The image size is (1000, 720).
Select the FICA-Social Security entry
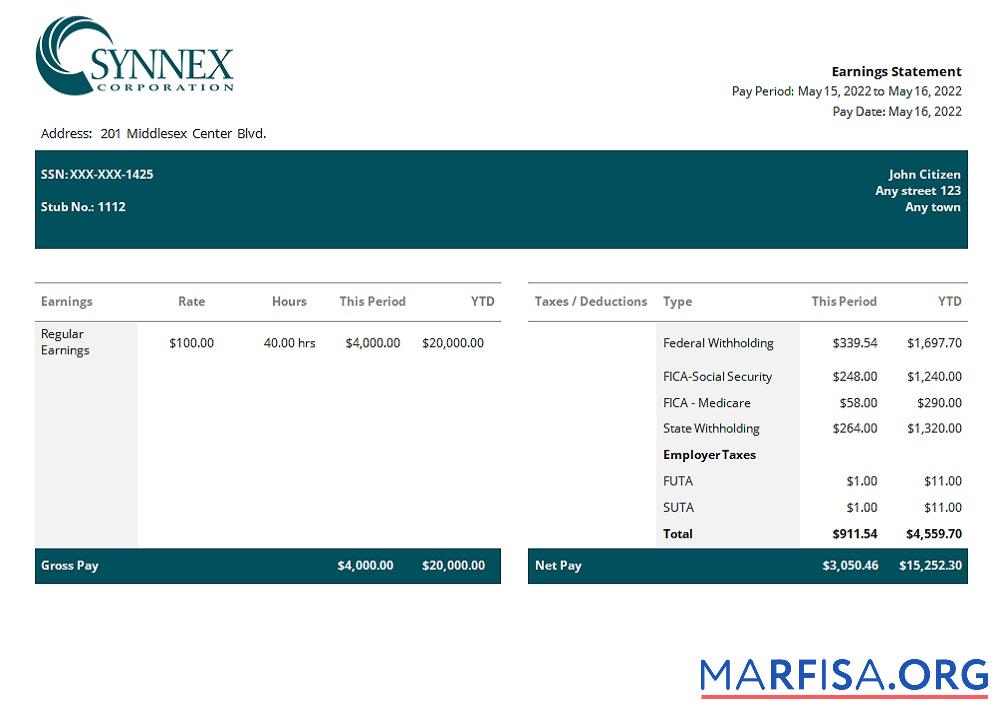[716, 376]
